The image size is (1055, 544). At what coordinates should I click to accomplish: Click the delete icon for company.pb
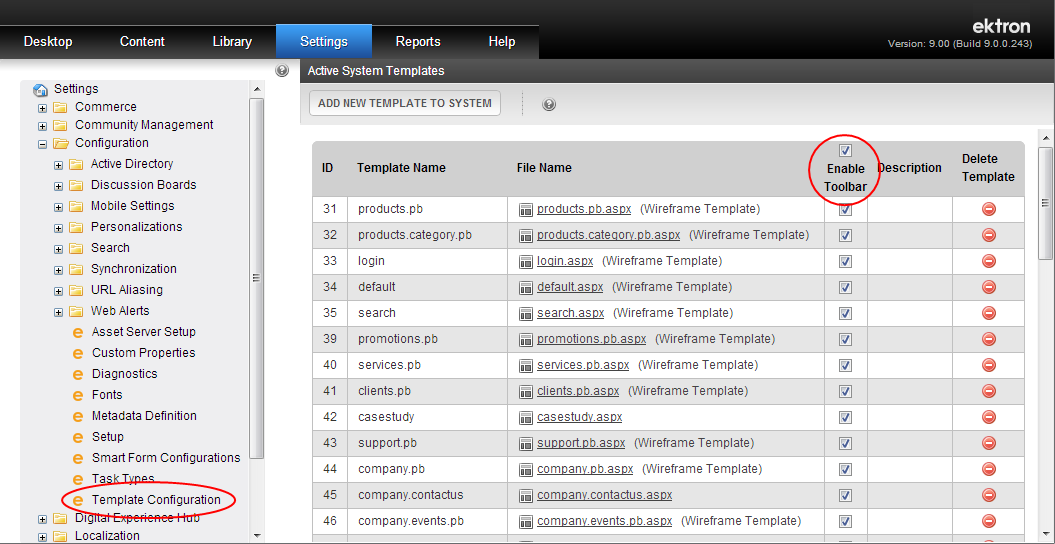click(988, 469)
